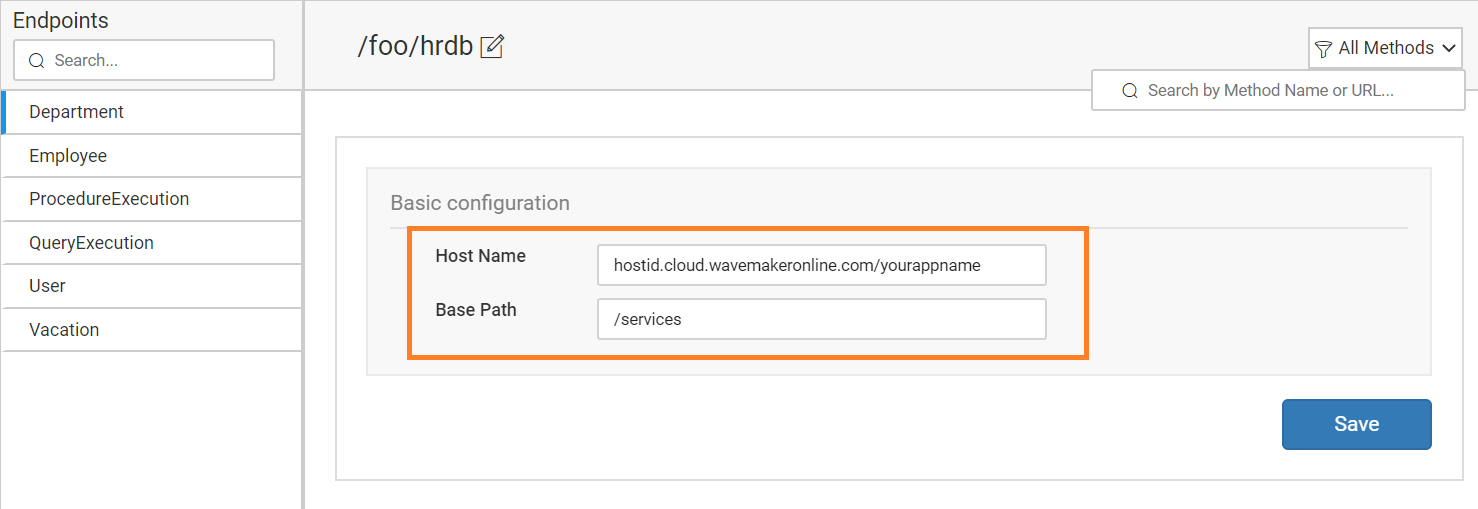Click the funnel filter icon
Viewport: 1478px width, 509px height.
pyautogui.click(x=1323, y=49)
